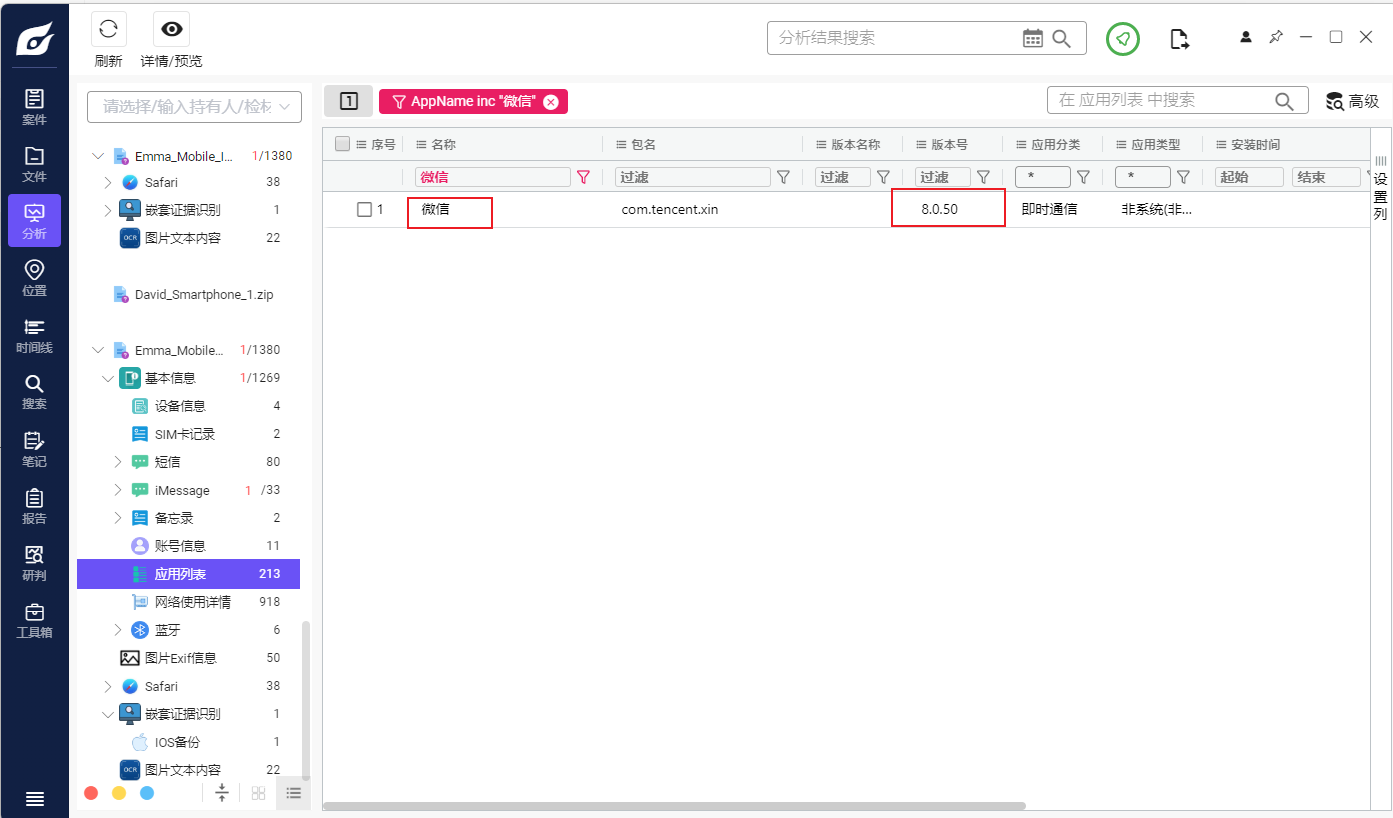This screenshot has height=818, width=1393.
Task: Click magnifier in 分析结果搜索 bar
Action: pyautogui.click(x=1062, y=38)
